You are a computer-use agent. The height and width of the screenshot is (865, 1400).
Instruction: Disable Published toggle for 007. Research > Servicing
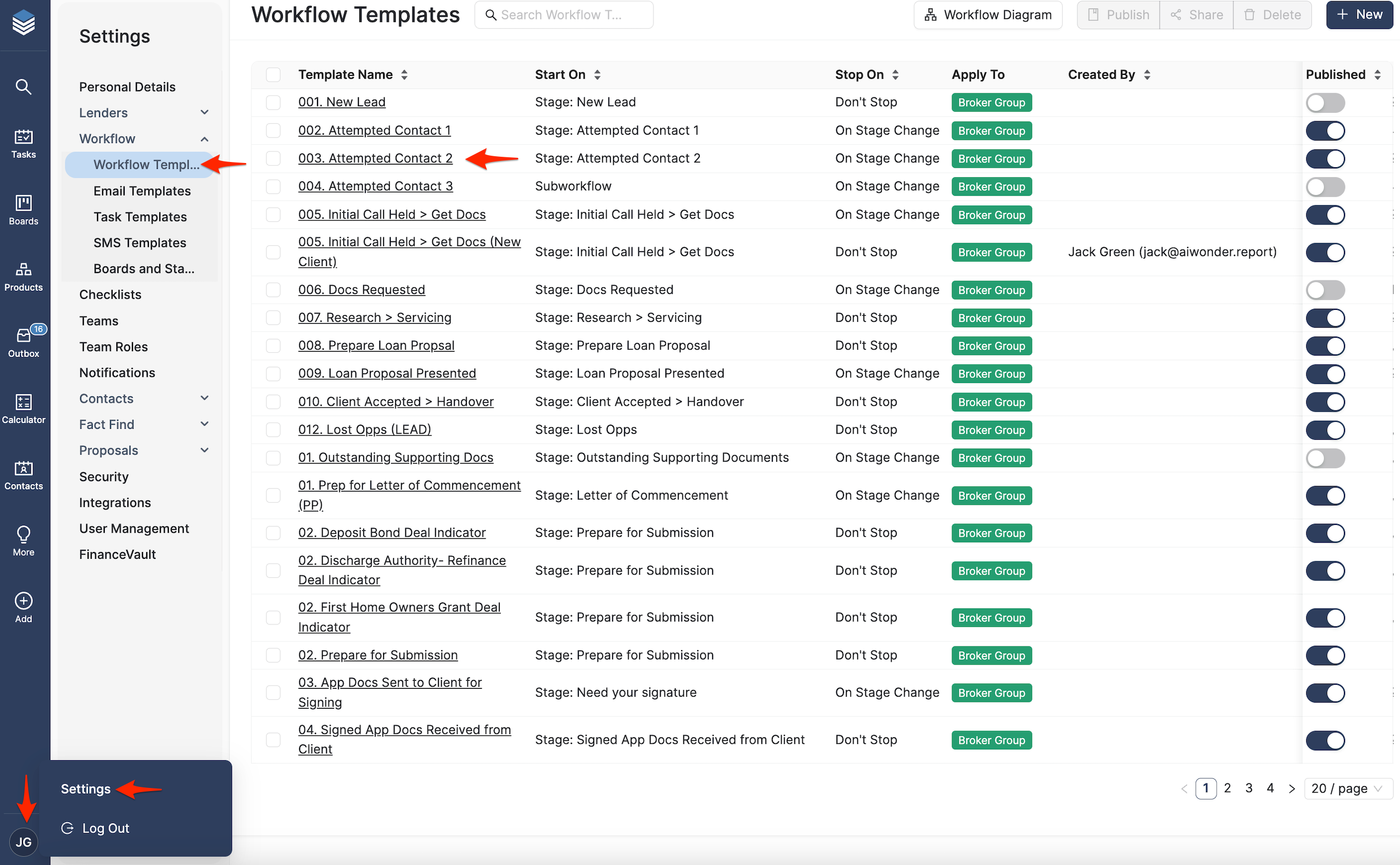pos(1325,318)
